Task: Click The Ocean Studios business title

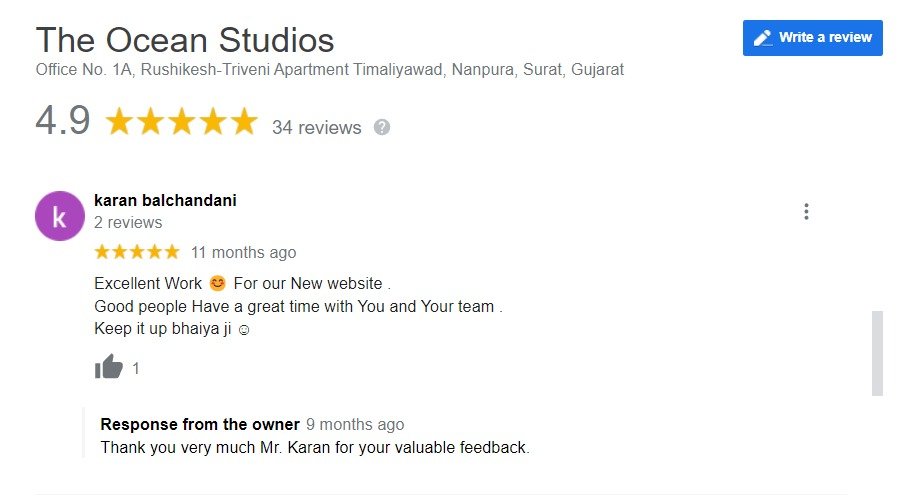Action: coord(185,40)
